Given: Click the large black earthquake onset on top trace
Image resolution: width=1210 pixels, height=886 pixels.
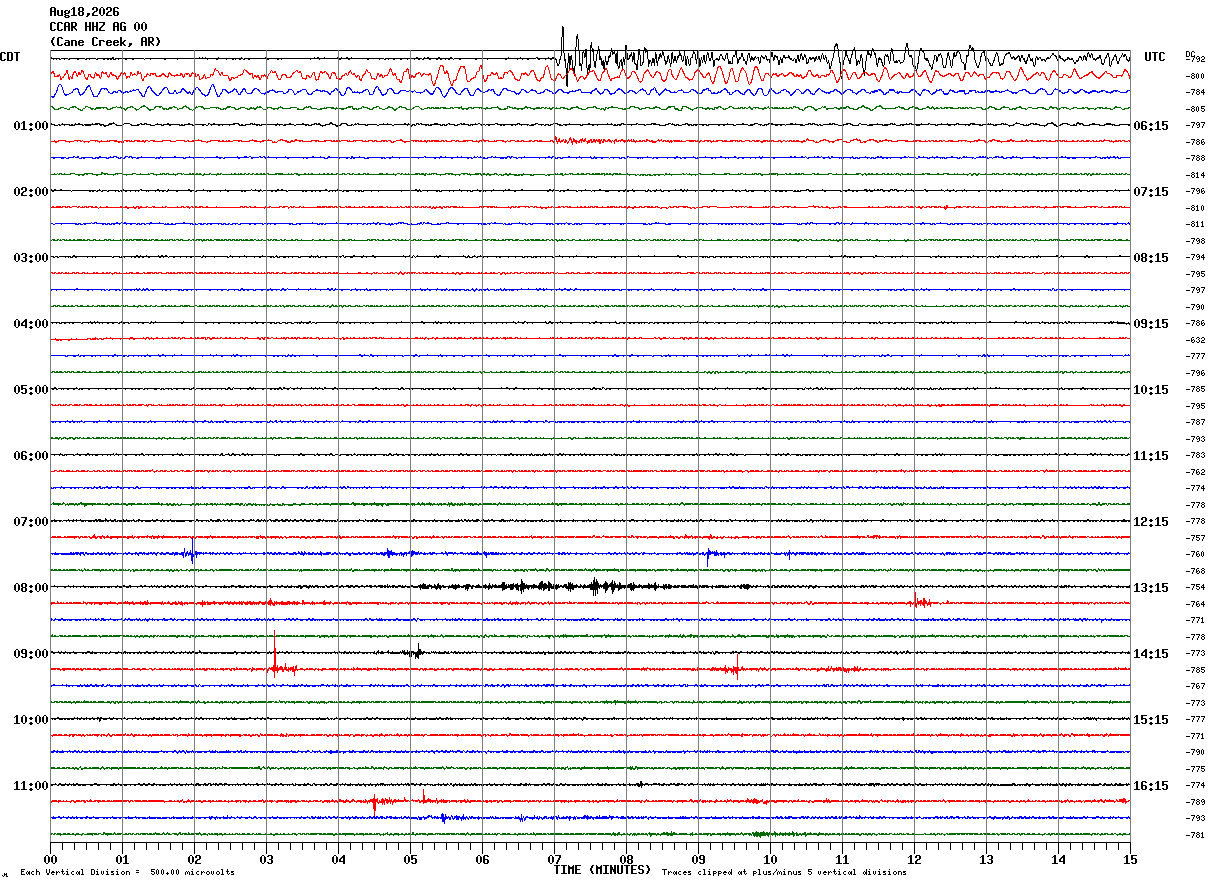Looking at the screenshot, I should click(564, 55).
